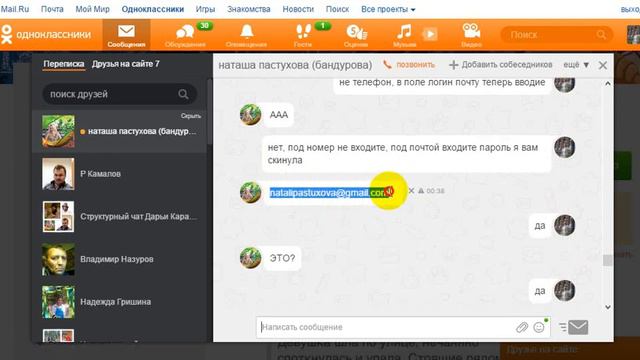The height and width of the screenshot is (360, 640).
Task: Open Знакомства in top menu
Action: pyautogui.click(x=249, y=9)
